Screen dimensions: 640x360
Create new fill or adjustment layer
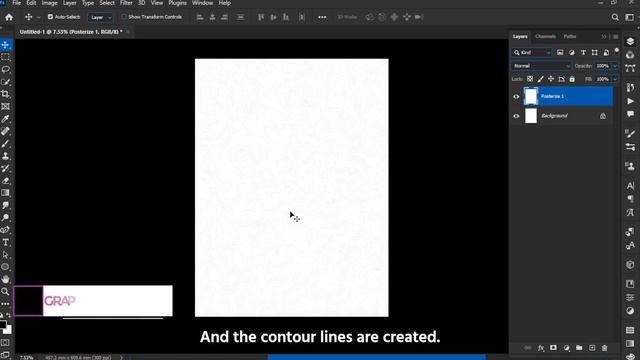point(567,348)
